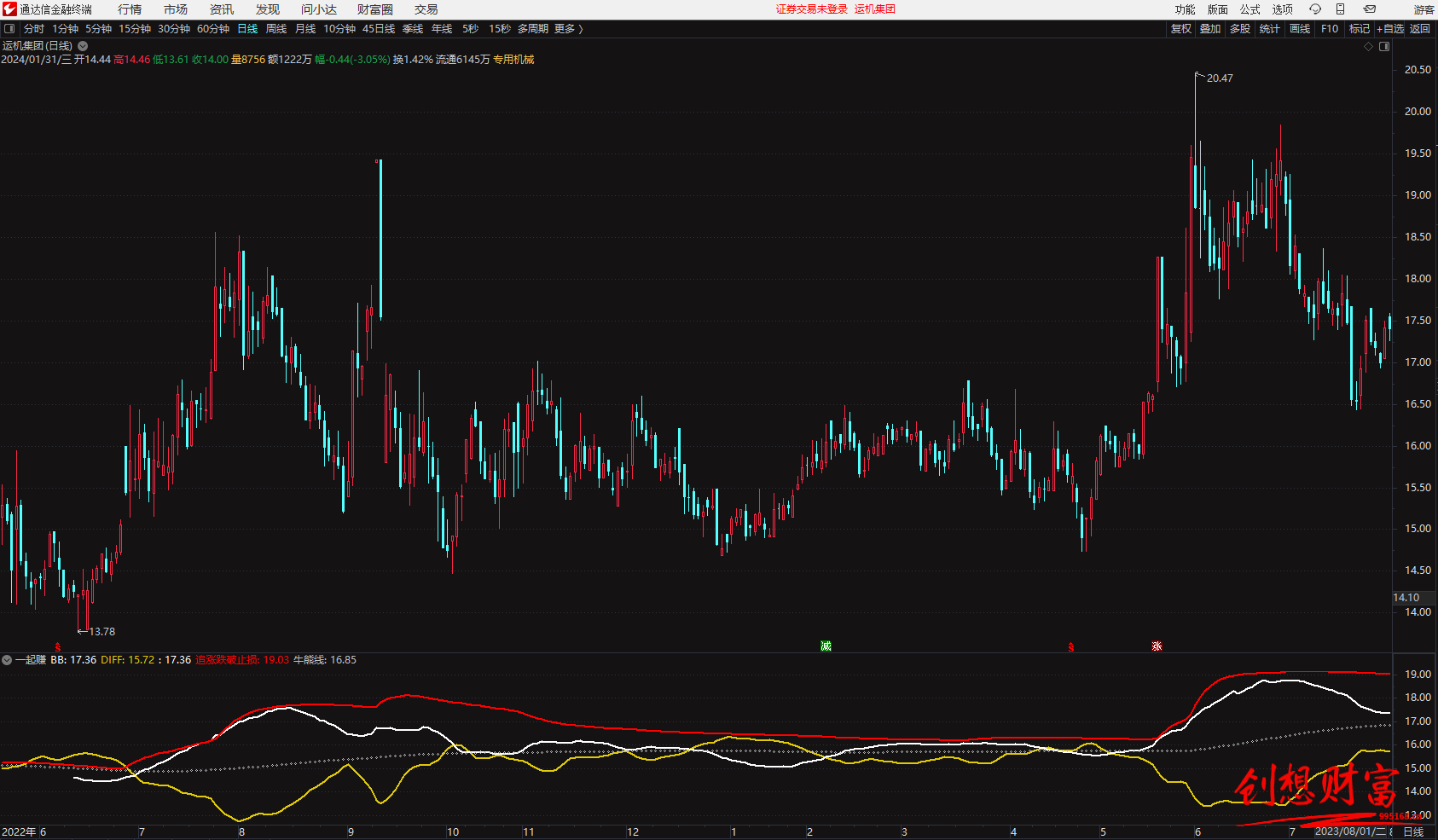Click 证券交易未登录 login link
Screen dimensions: 1438x840
[x=812, y=9]
